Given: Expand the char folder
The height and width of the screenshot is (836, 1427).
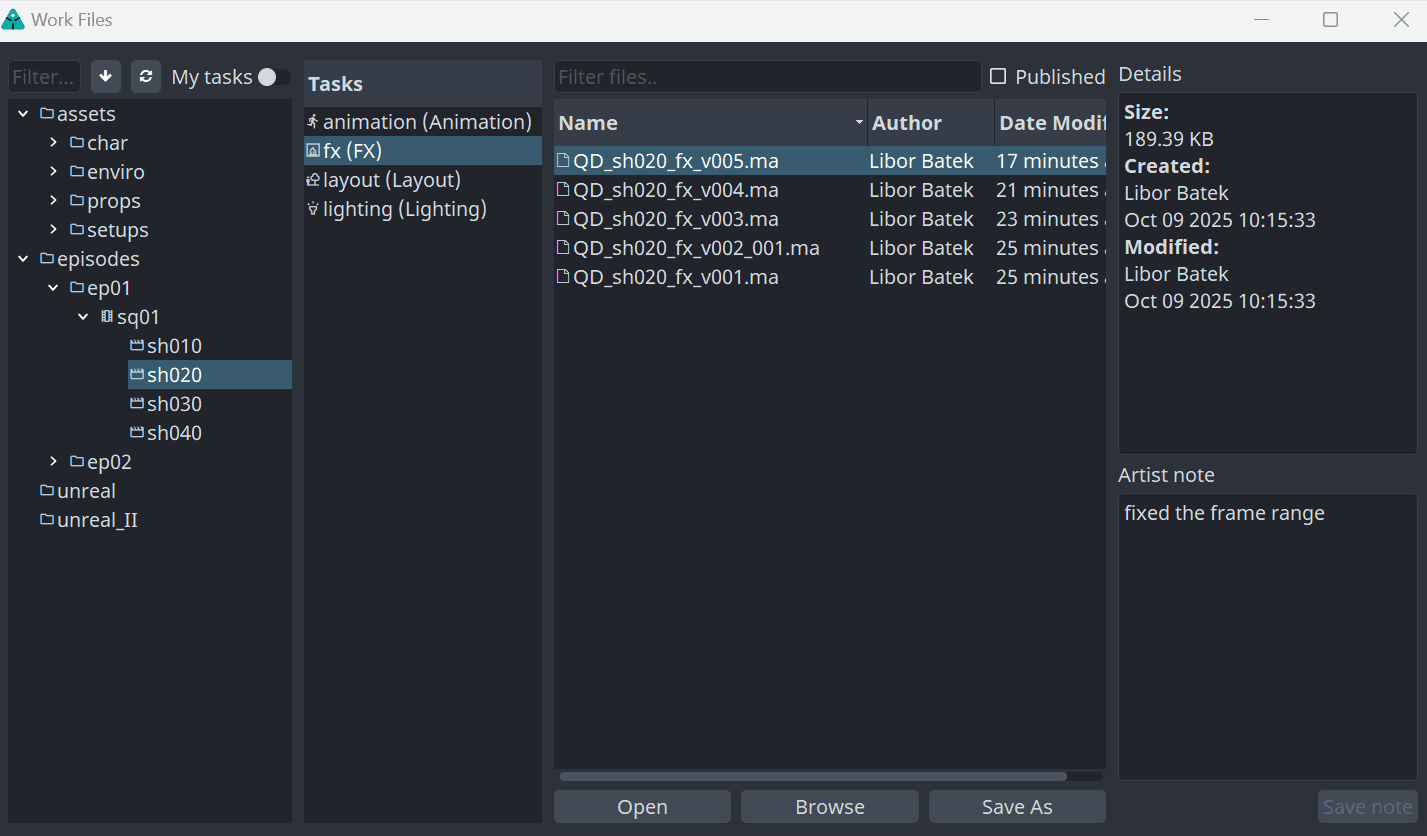Looking at the screenshot, I should pyautogui.click(x=53, y=143).
